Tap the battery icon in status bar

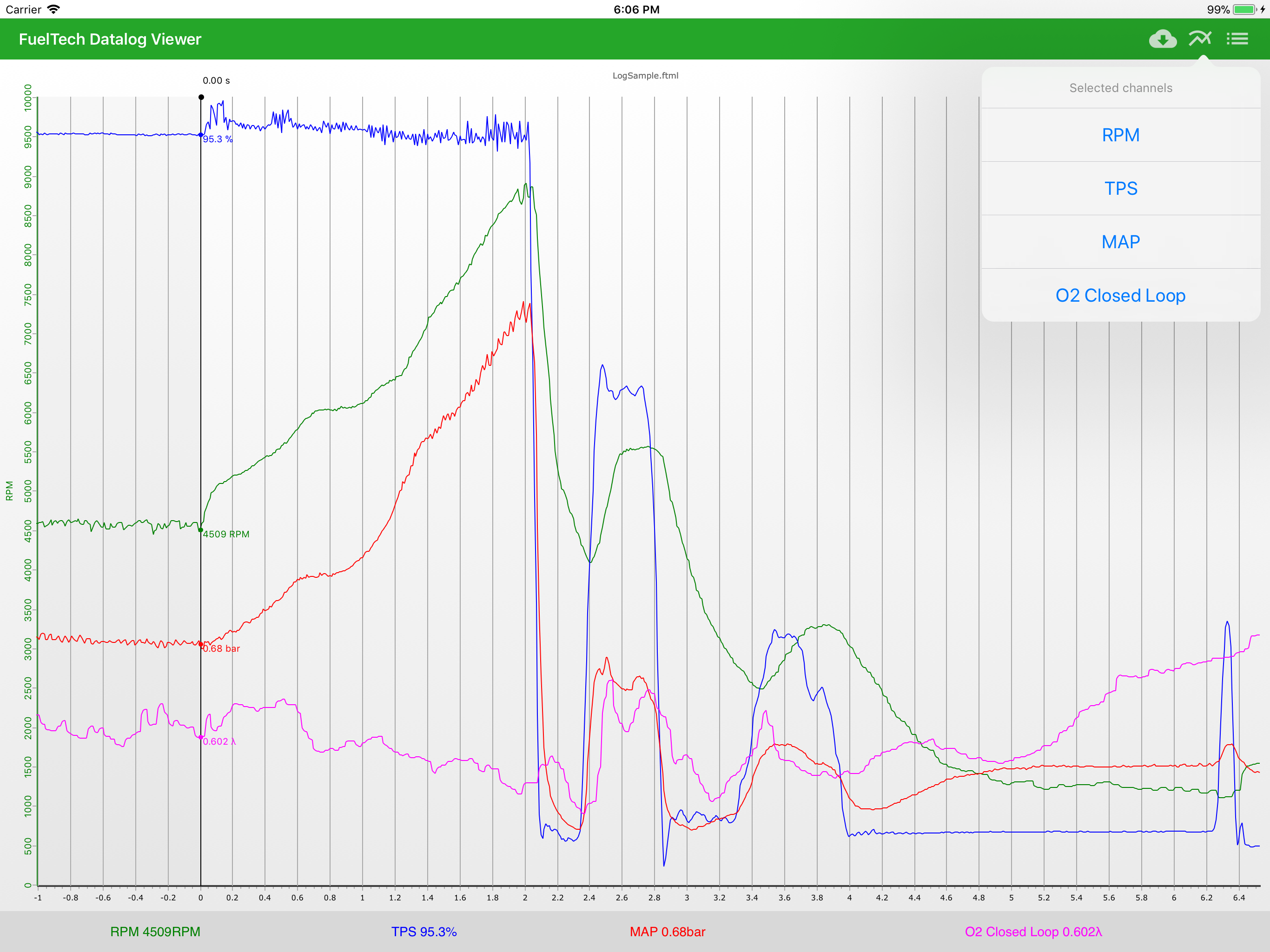point(1244,9)
